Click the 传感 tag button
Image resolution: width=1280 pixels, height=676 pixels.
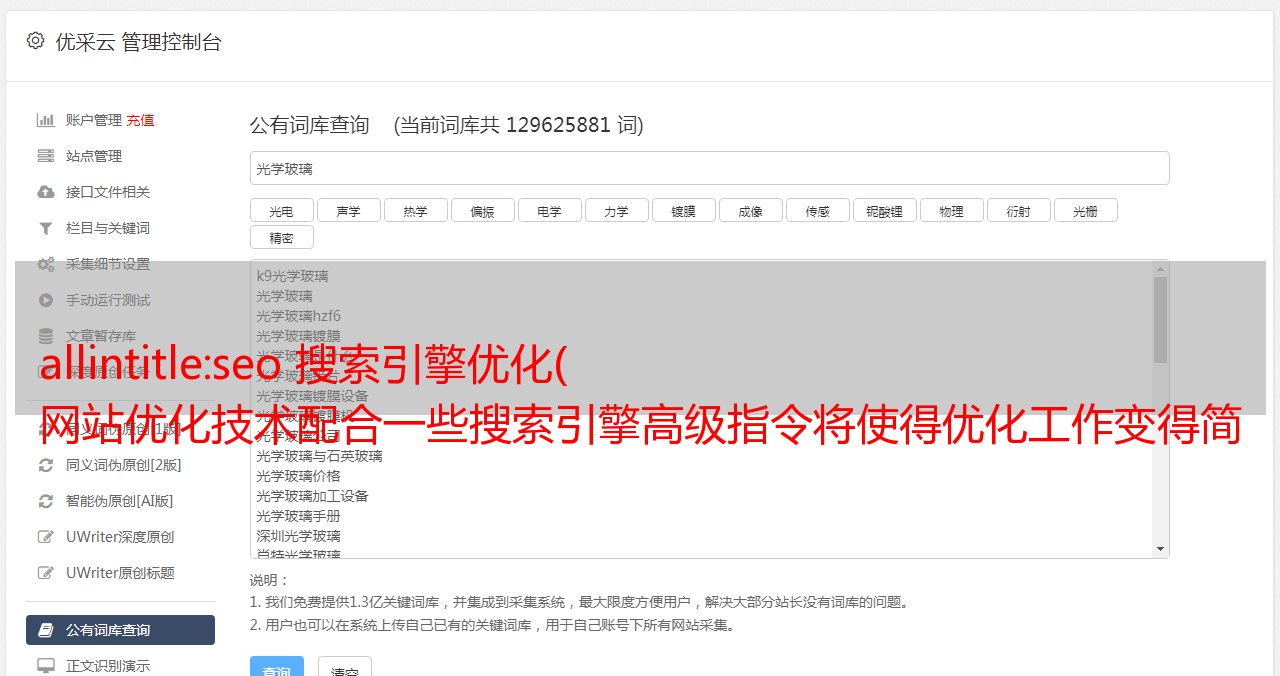point(817,210)
